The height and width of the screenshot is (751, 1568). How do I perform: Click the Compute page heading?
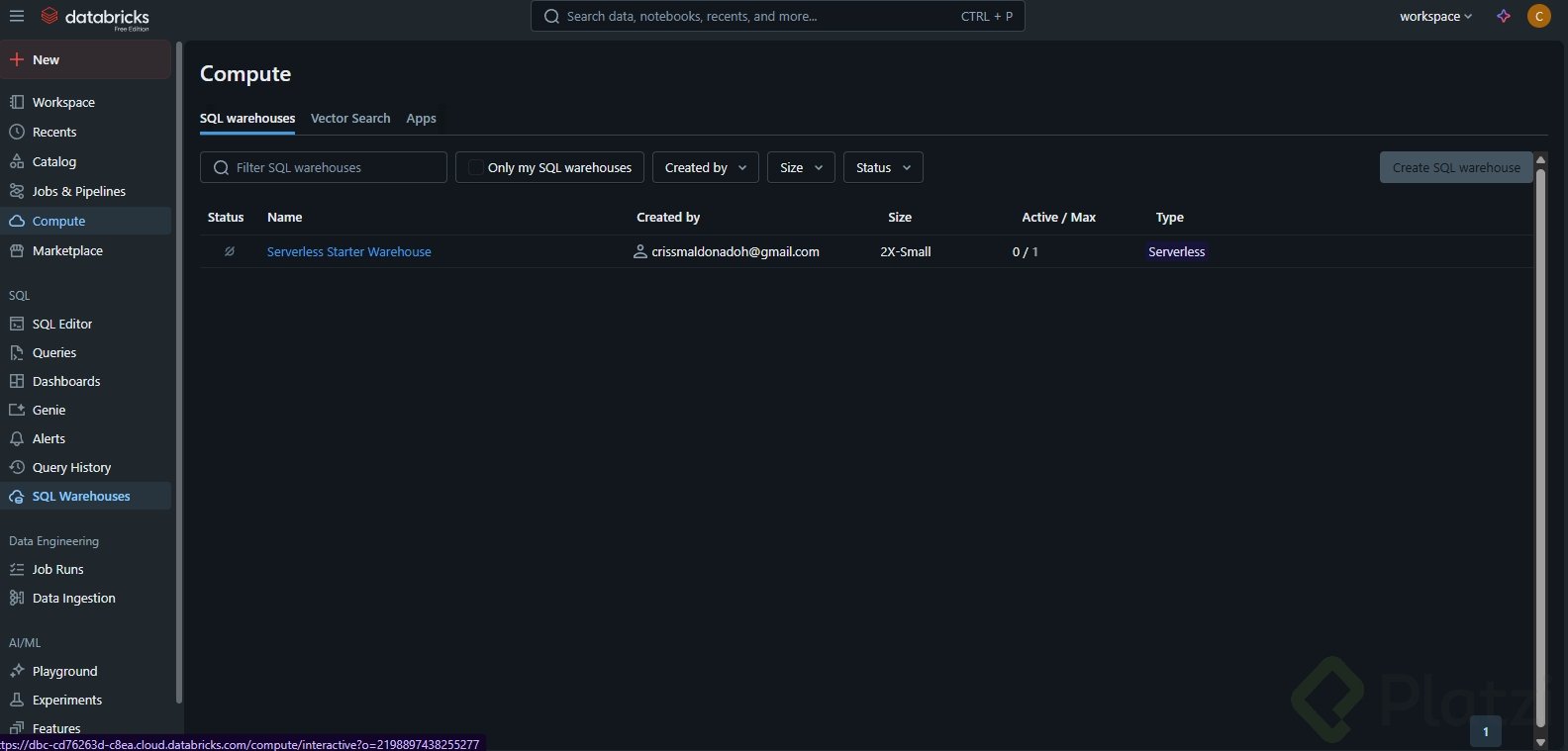click(x=245, y=74)
